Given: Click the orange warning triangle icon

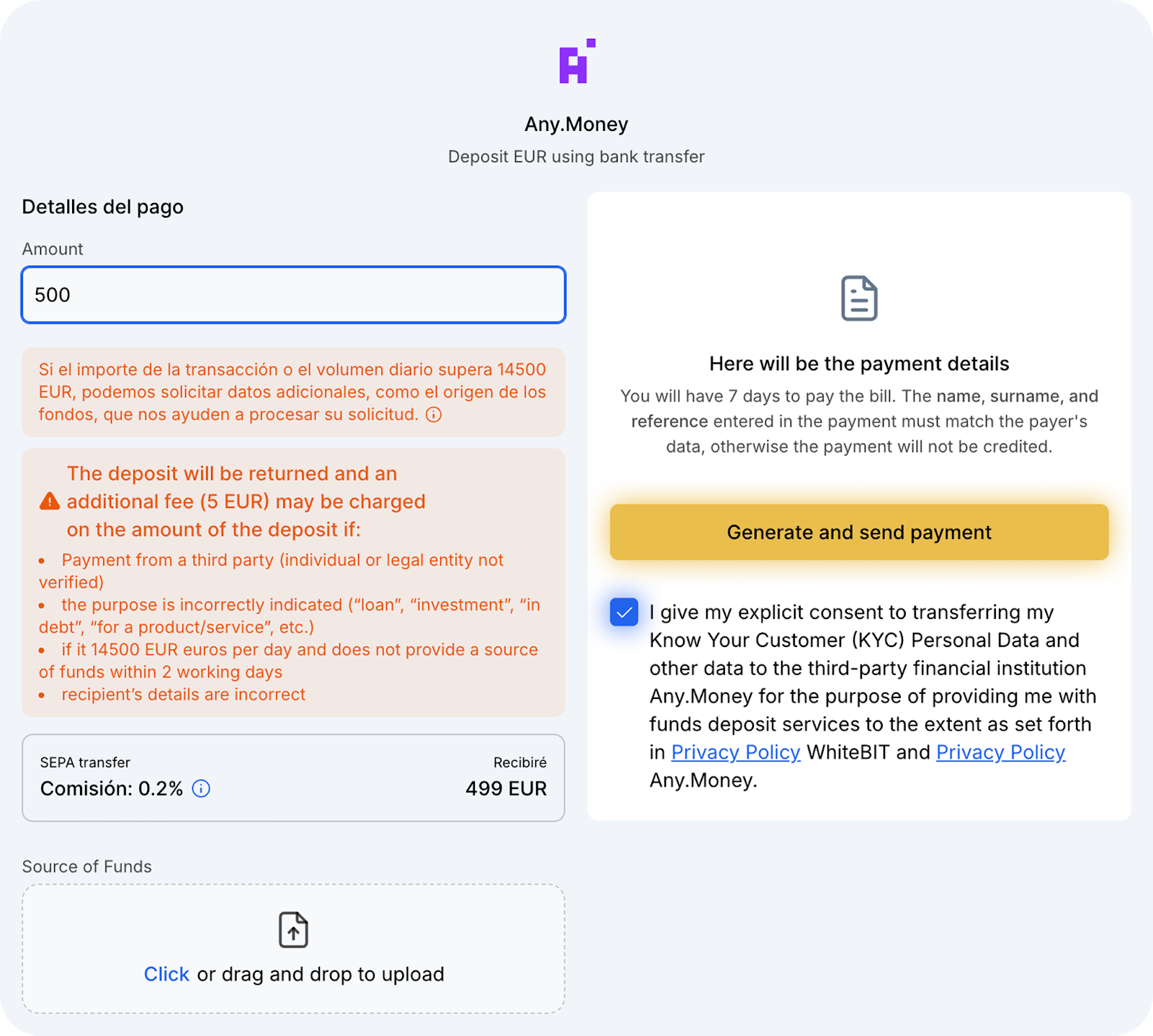Looking at the screenshot, I should point(50,501).
